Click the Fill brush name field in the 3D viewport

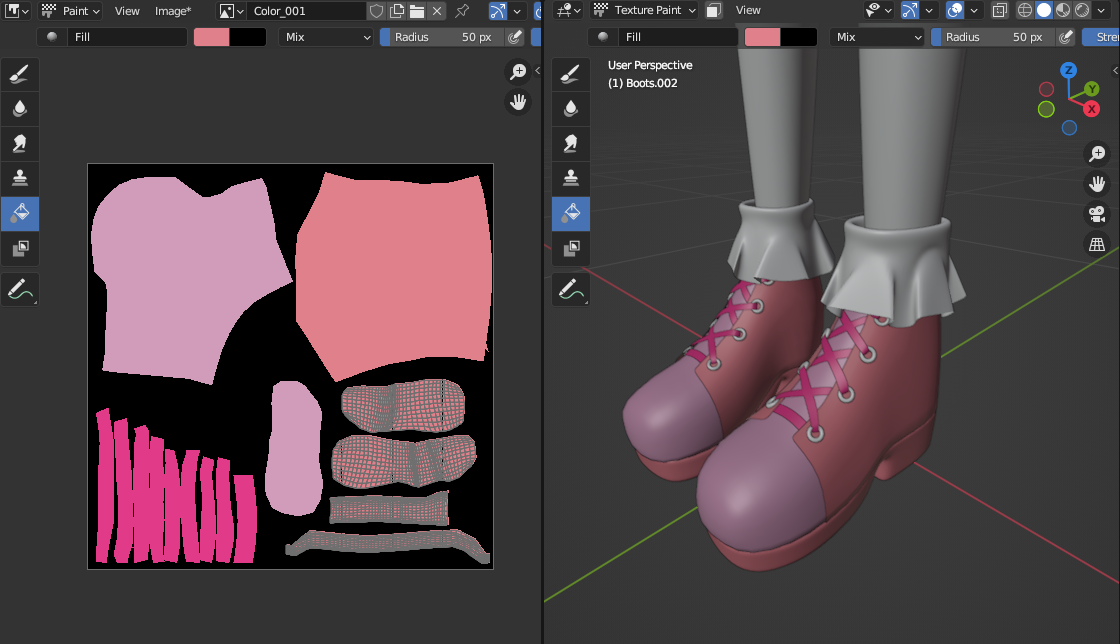click(678, 37)
